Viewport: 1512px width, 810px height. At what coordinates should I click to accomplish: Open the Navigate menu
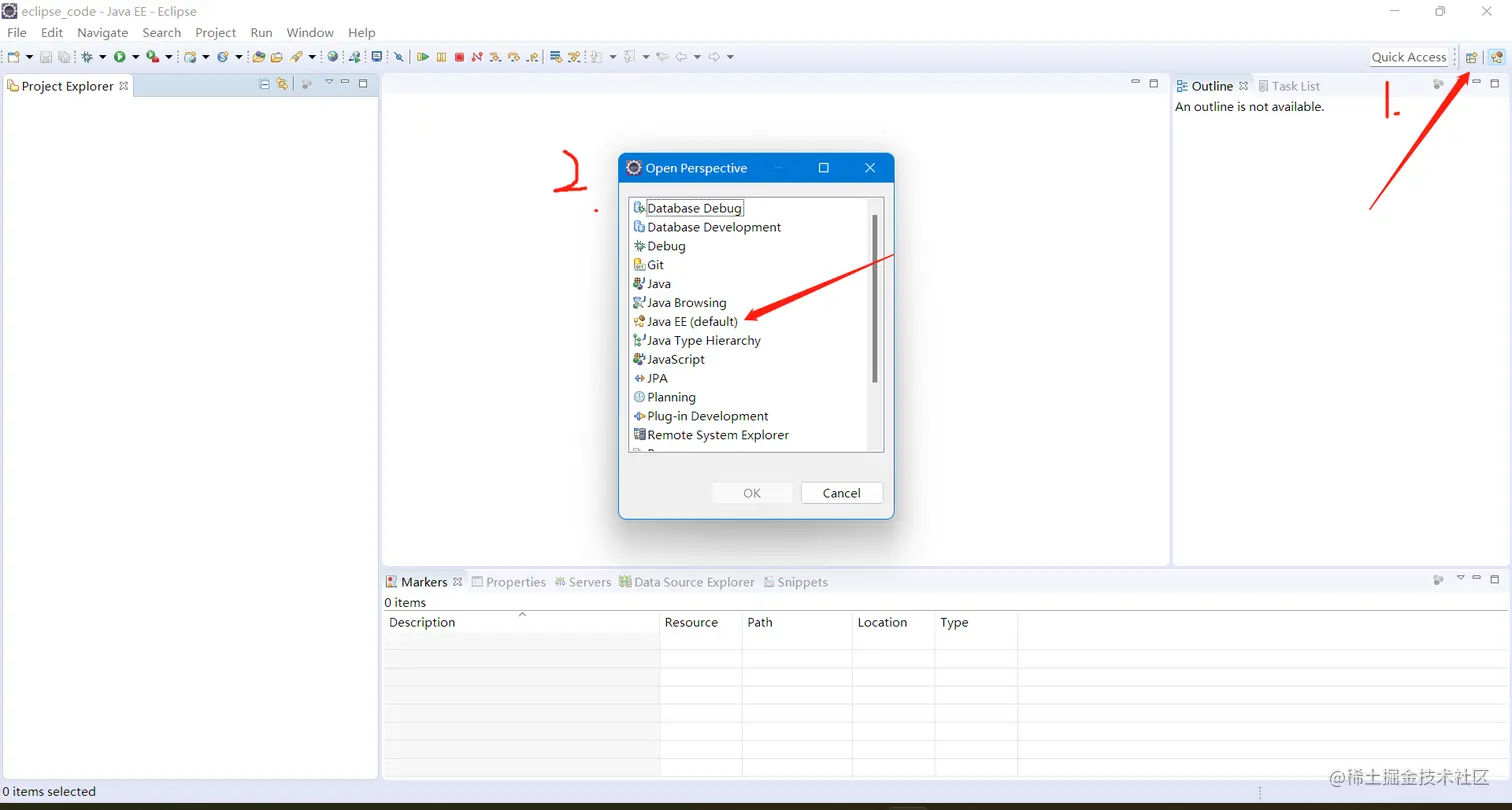pos(103,33)
